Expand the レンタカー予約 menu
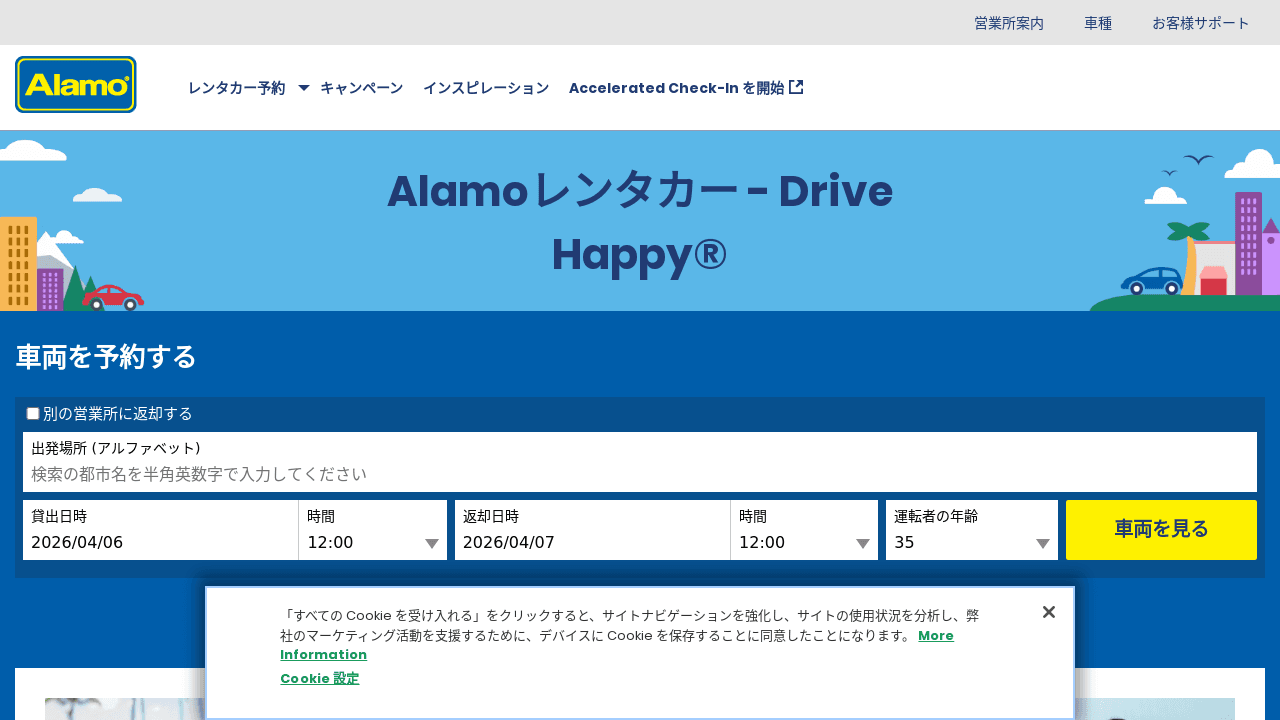 click(x=236, y=88)
